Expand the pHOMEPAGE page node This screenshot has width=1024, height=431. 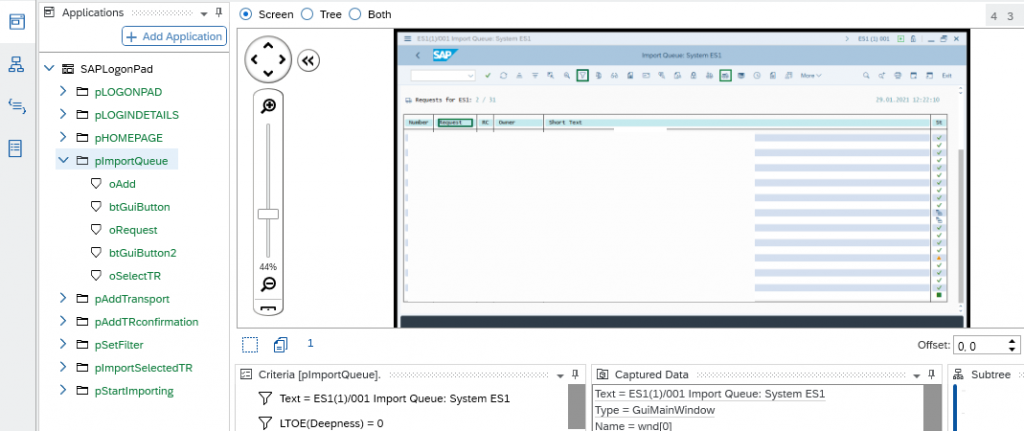click(63, 137)
